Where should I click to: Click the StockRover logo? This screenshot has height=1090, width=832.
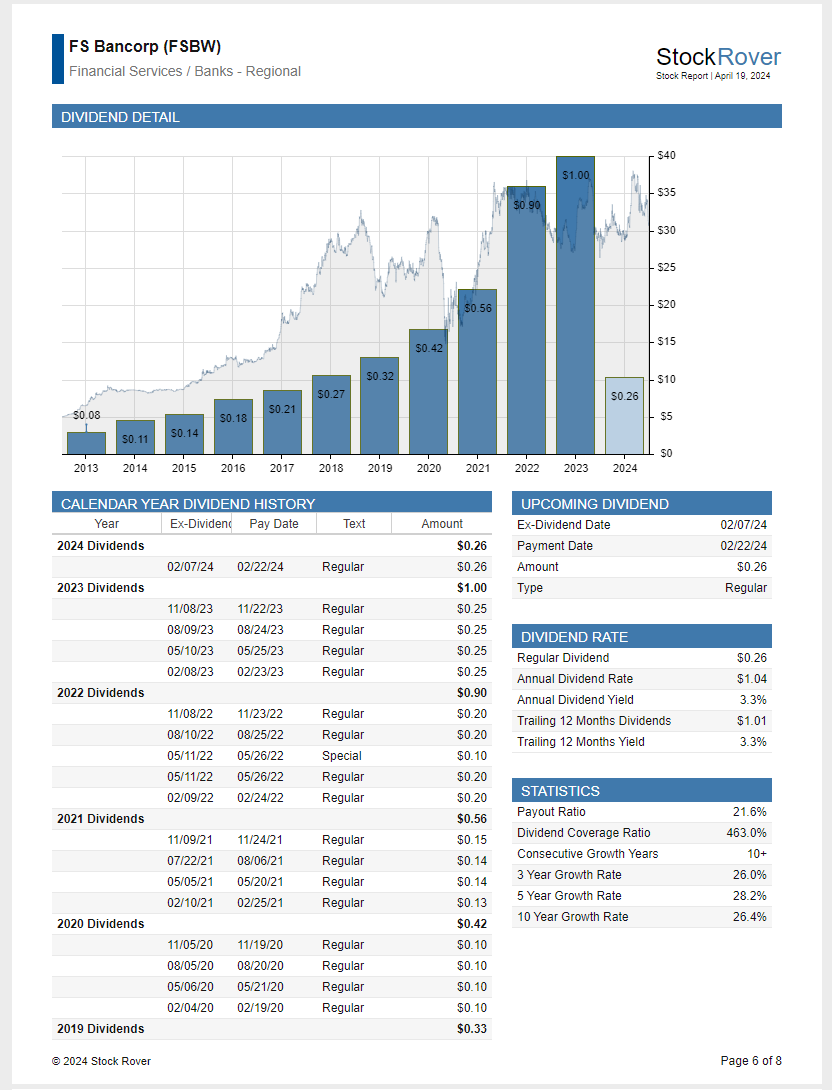pyautogui.click(x=718, y=57)
